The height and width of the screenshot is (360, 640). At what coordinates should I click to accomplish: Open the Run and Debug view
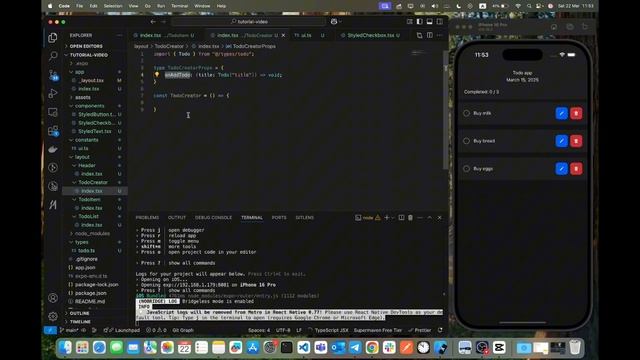click(x=53, y=93)
